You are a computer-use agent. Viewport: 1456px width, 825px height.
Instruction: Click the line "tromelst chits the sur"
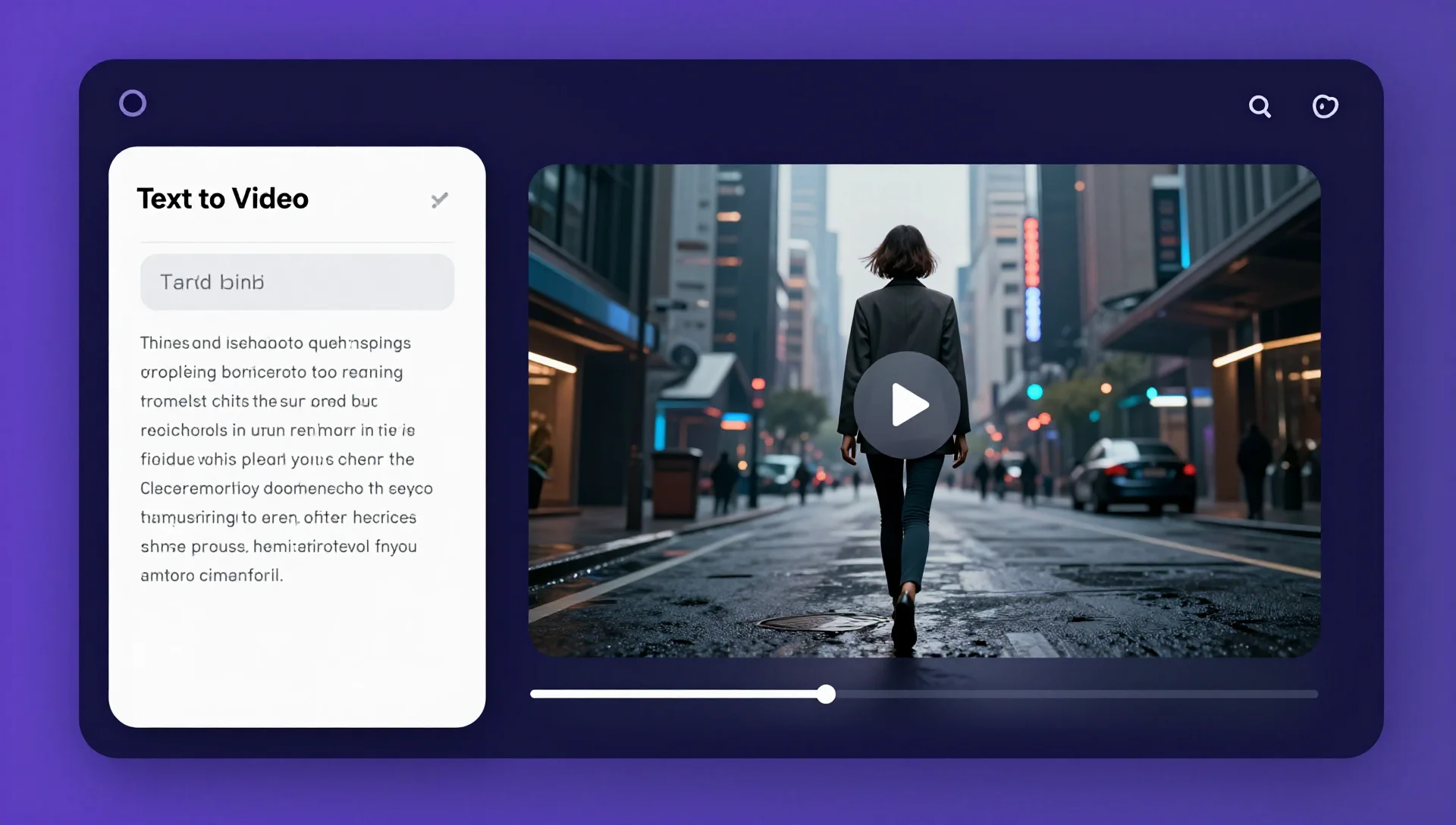[x=259, y=401]
